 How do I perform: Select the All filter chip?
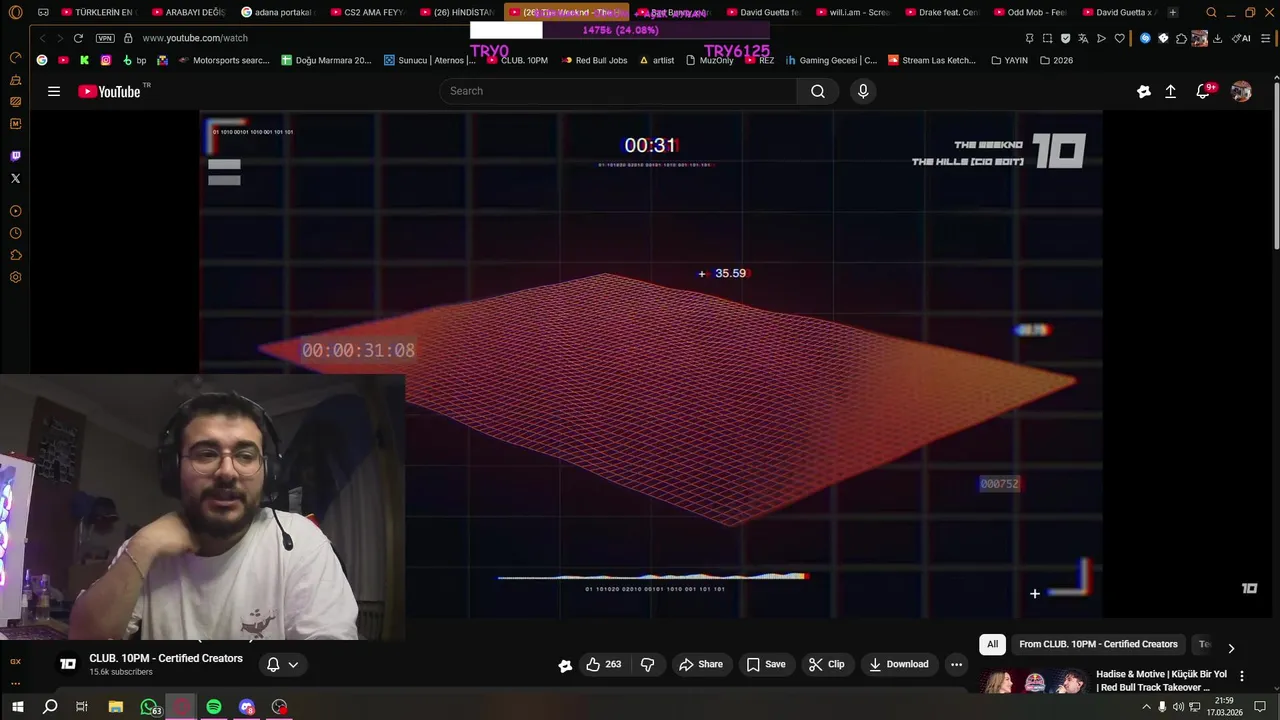pyautogui.click(x=992, y=644)
